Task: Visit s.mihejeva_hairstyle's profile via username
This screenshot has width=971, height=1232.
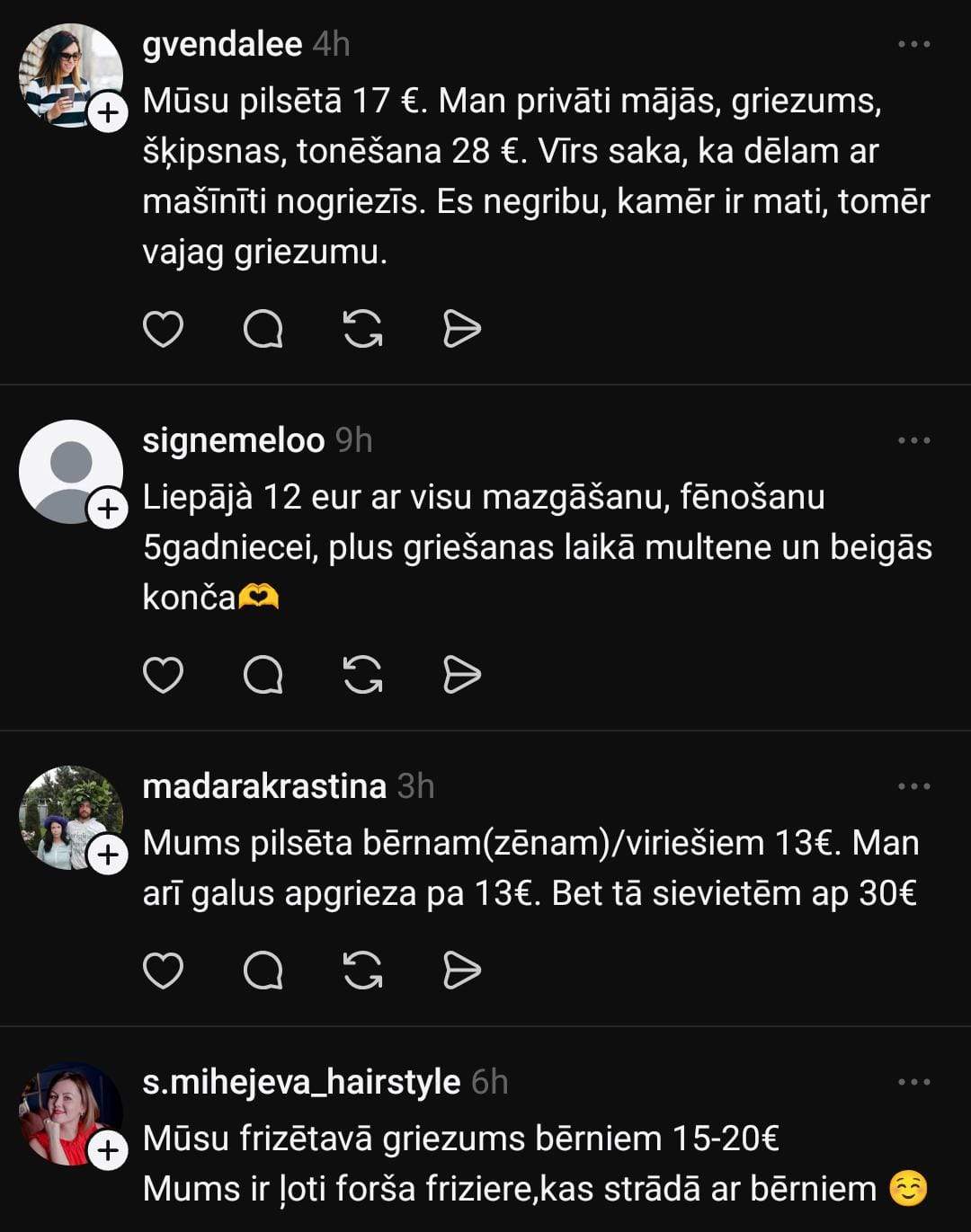Action: pyautogui.click(x=301, y=1082)
